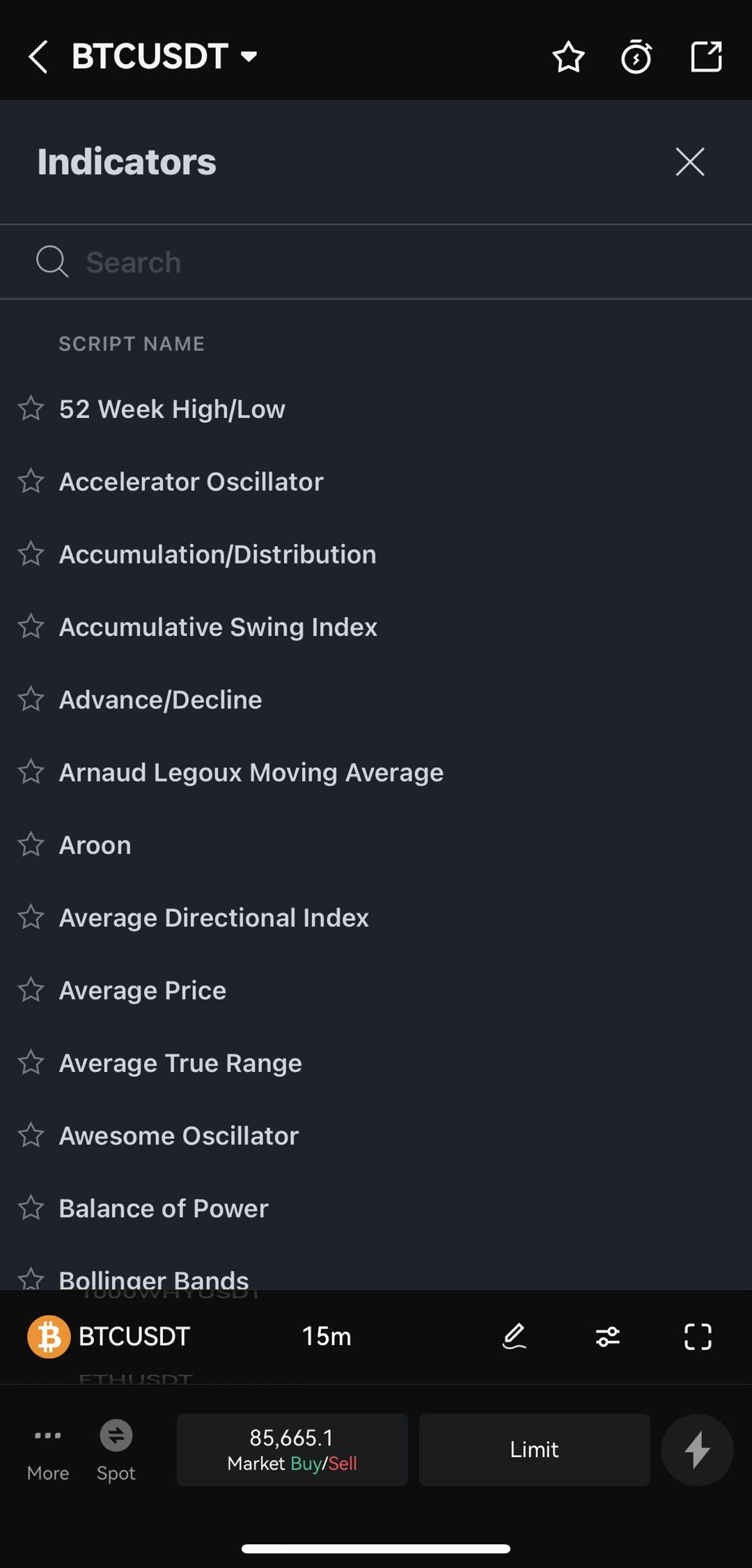Open chart settings sliders icon
The height and width of the screenshot is (1568, 752).
point(608,1337)
